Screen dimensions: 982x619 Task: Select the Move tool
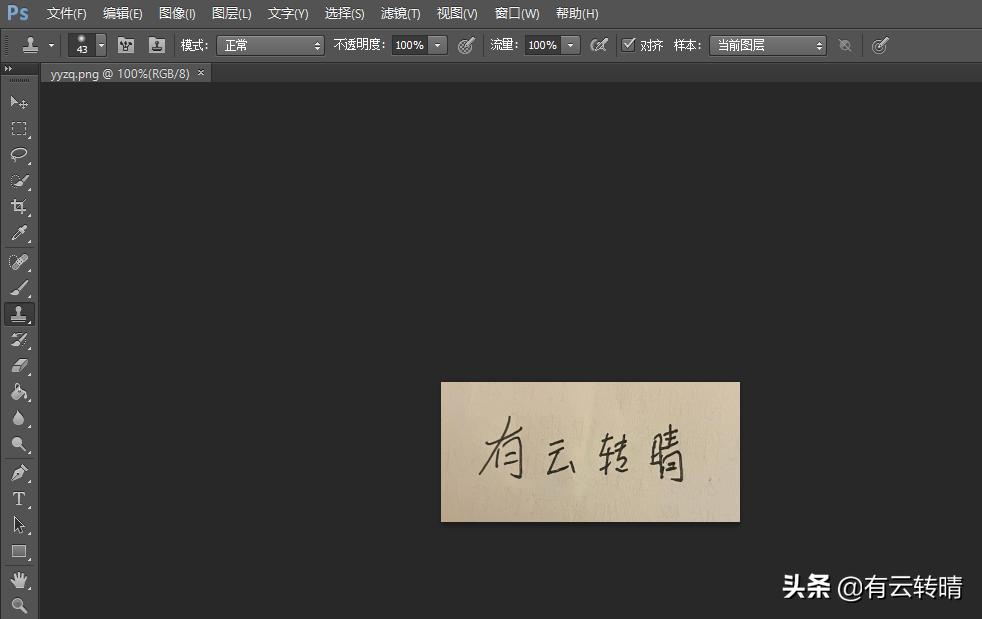(x=19, y=101)
